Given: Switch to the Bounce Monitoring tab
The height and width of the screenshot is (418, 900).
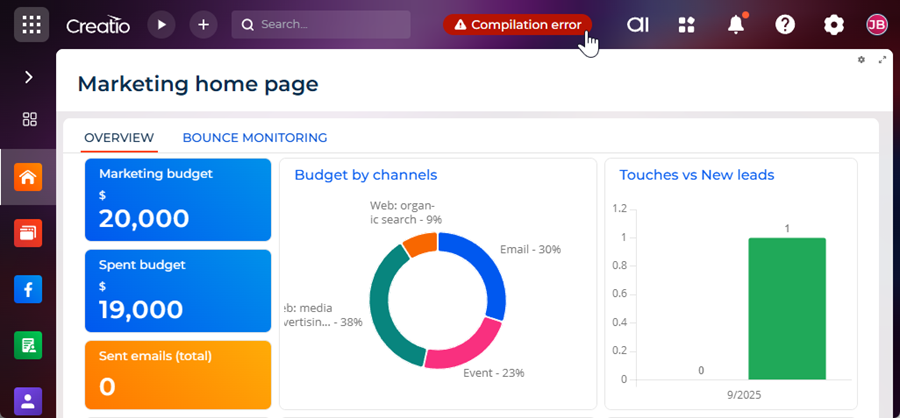Looking at the screenshot, I should (x=254, y=138).
